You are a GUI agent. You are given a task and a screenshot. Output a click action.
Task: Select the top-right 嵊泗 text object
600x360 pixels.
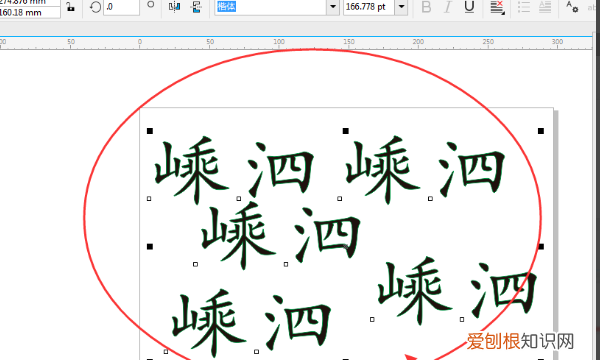coord(425,169)
